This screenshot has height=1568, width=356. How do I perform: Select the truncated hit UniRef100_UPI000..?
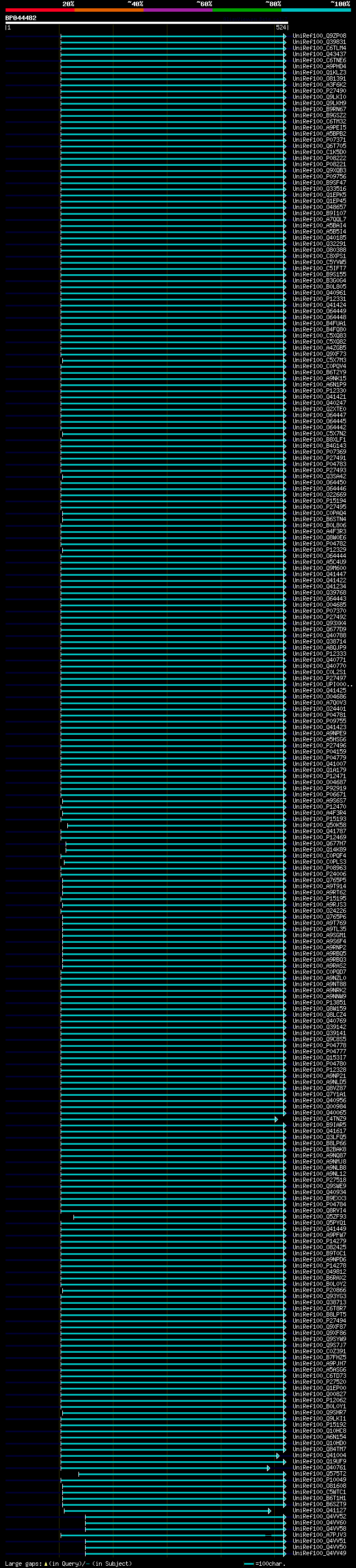pyautogui.click(x=322, y=684)
